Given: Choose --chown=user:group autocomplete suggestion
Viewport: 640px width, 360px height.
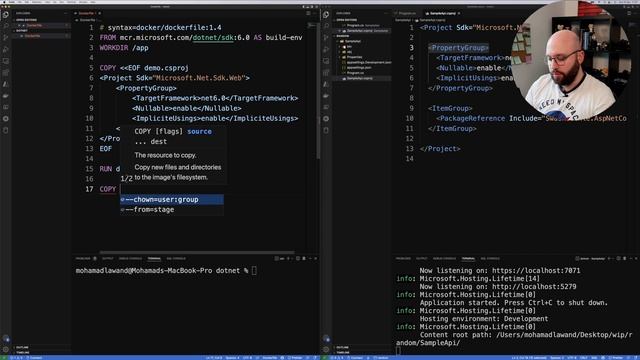Looking at the screenshot, I should (172, 200).
